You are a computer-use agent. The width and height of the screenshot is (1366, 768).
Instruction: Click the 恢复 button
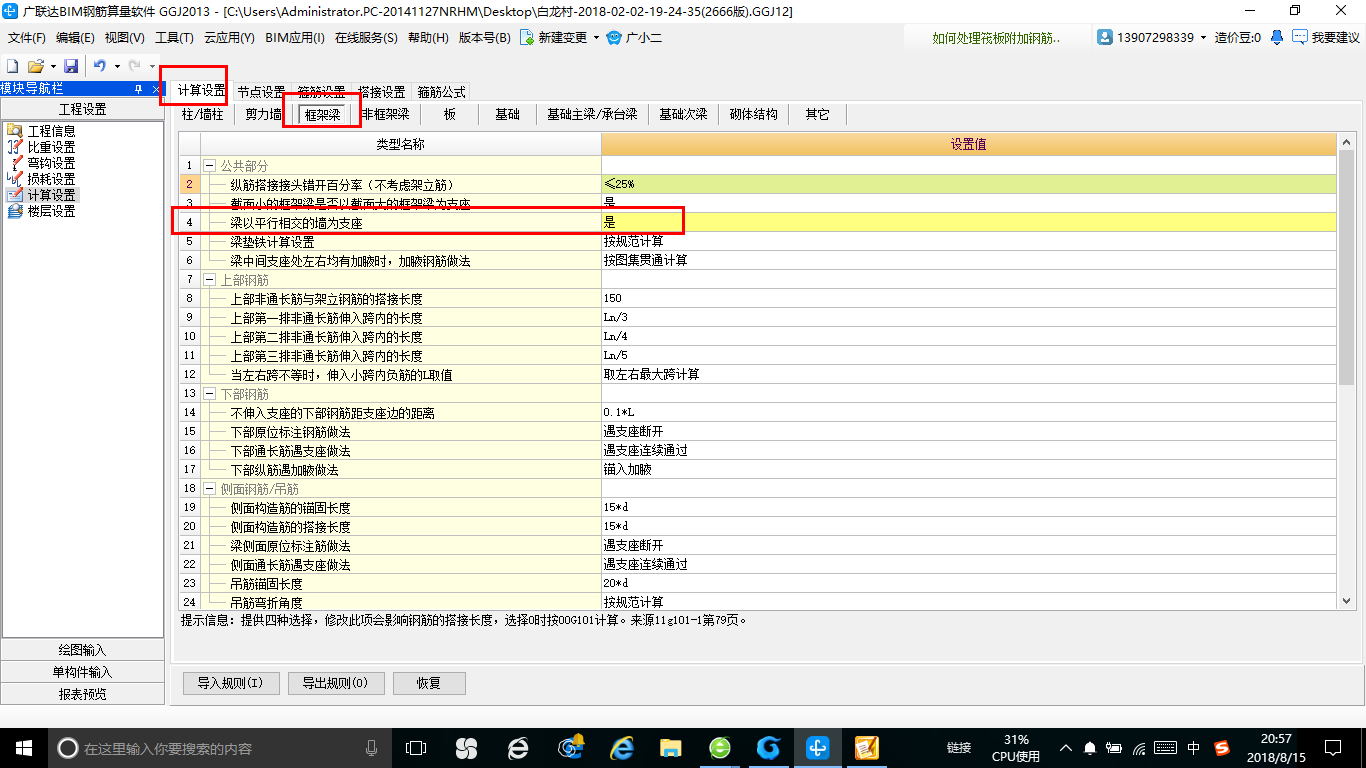pos(429,684)
